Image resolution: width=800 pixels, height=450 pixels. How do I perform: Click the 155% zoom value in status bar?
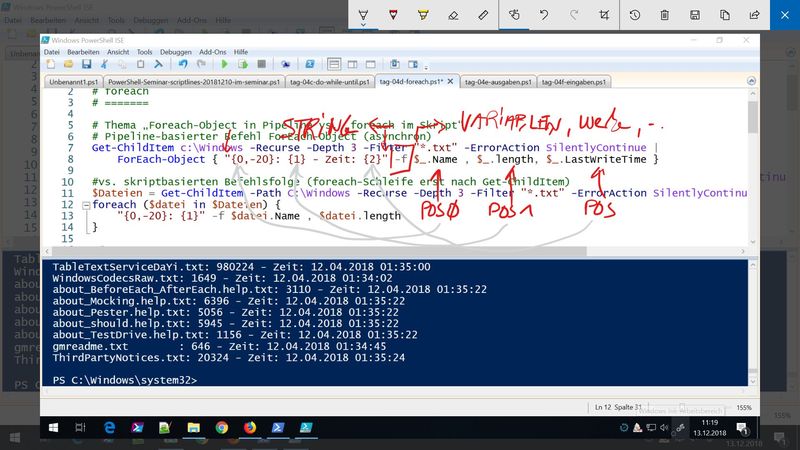tap(744, 407)
